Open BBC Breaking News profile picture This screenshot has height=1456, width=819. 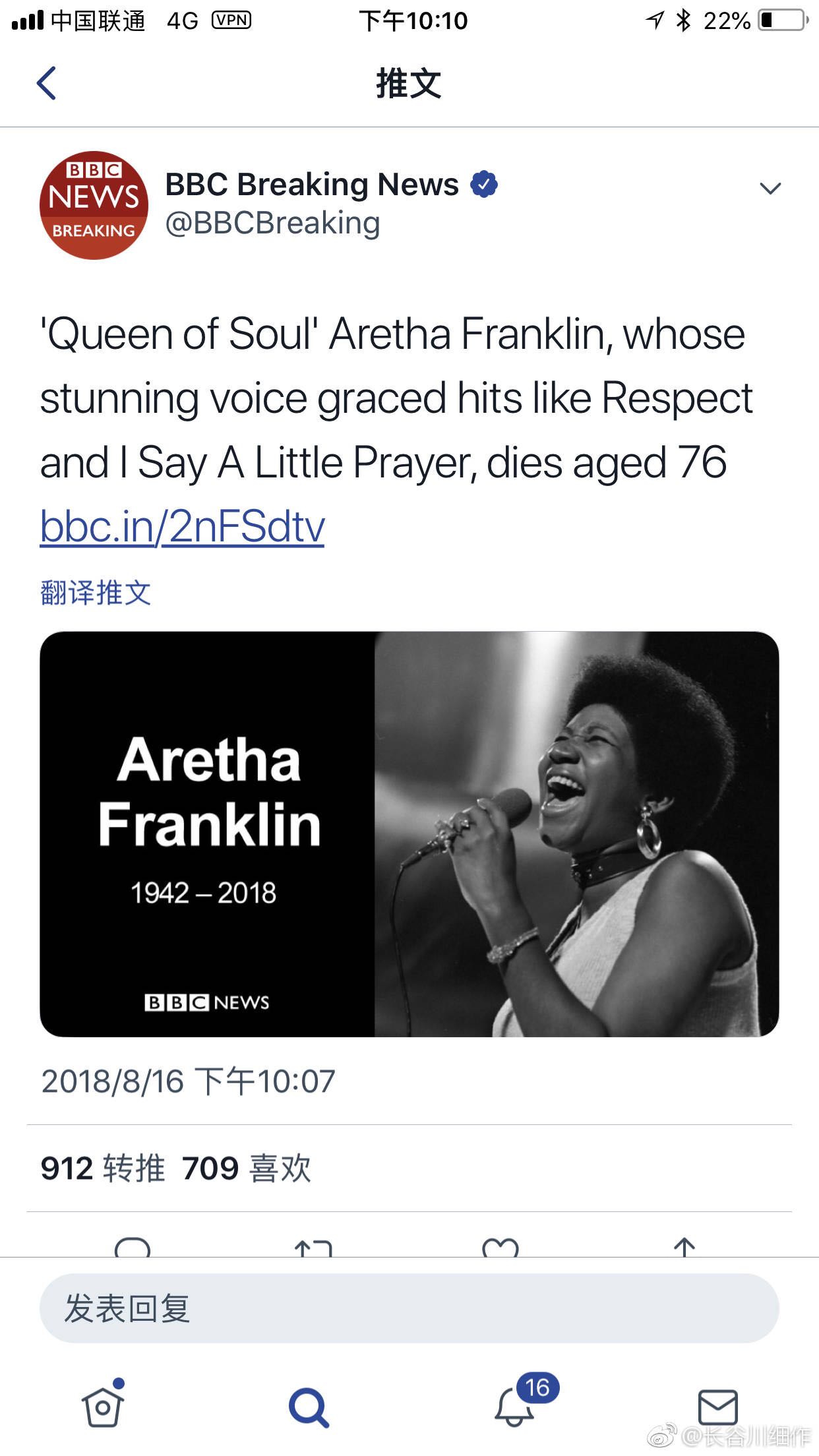point(94,205)
